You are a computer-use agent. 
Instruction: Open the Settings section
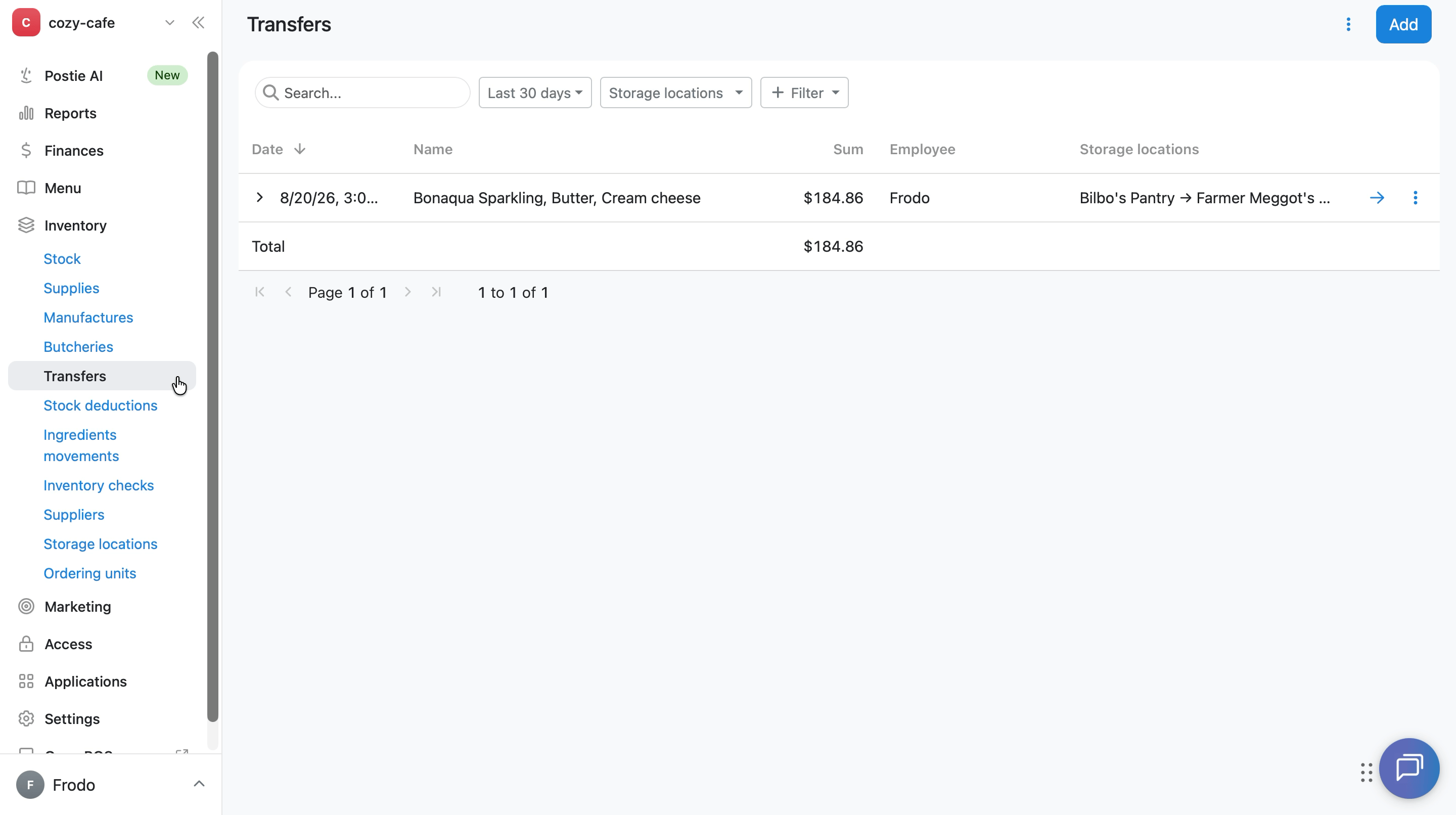coord(72,718)
